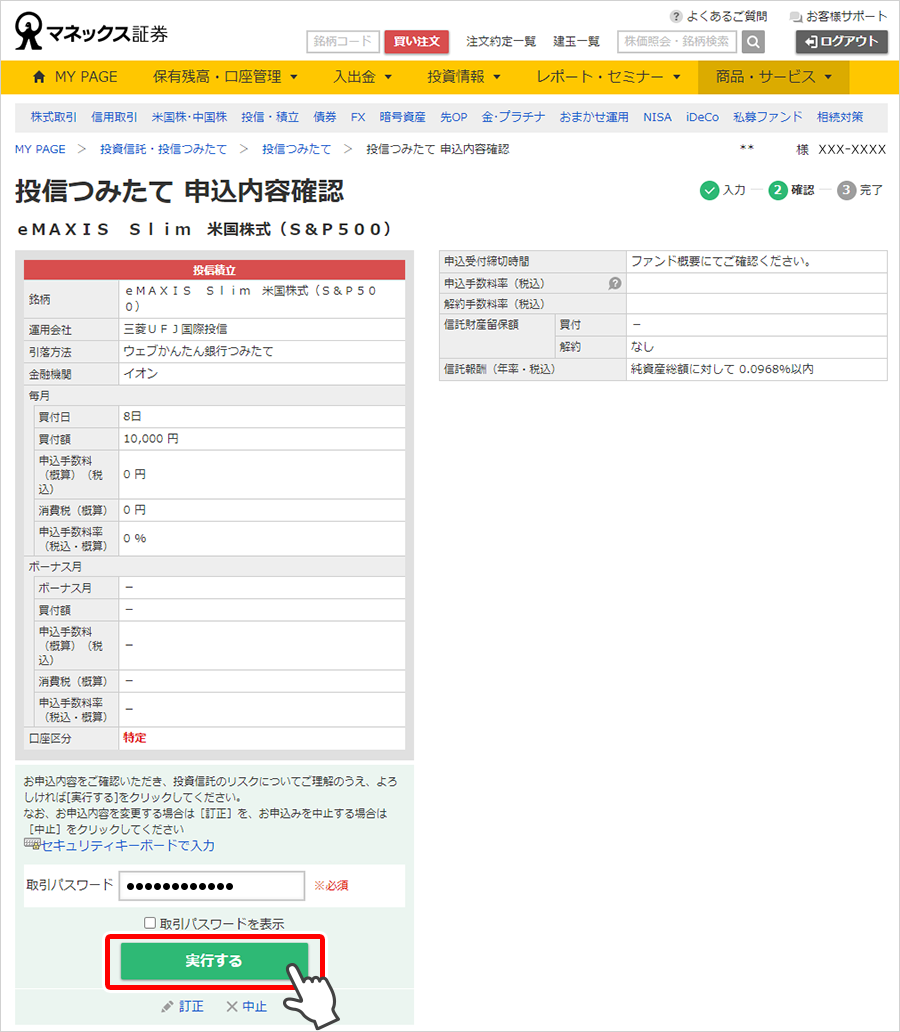Screen dimensions: 900x1032
Task: Open 注文約定一覧 link
Action: tap(501, 41)
